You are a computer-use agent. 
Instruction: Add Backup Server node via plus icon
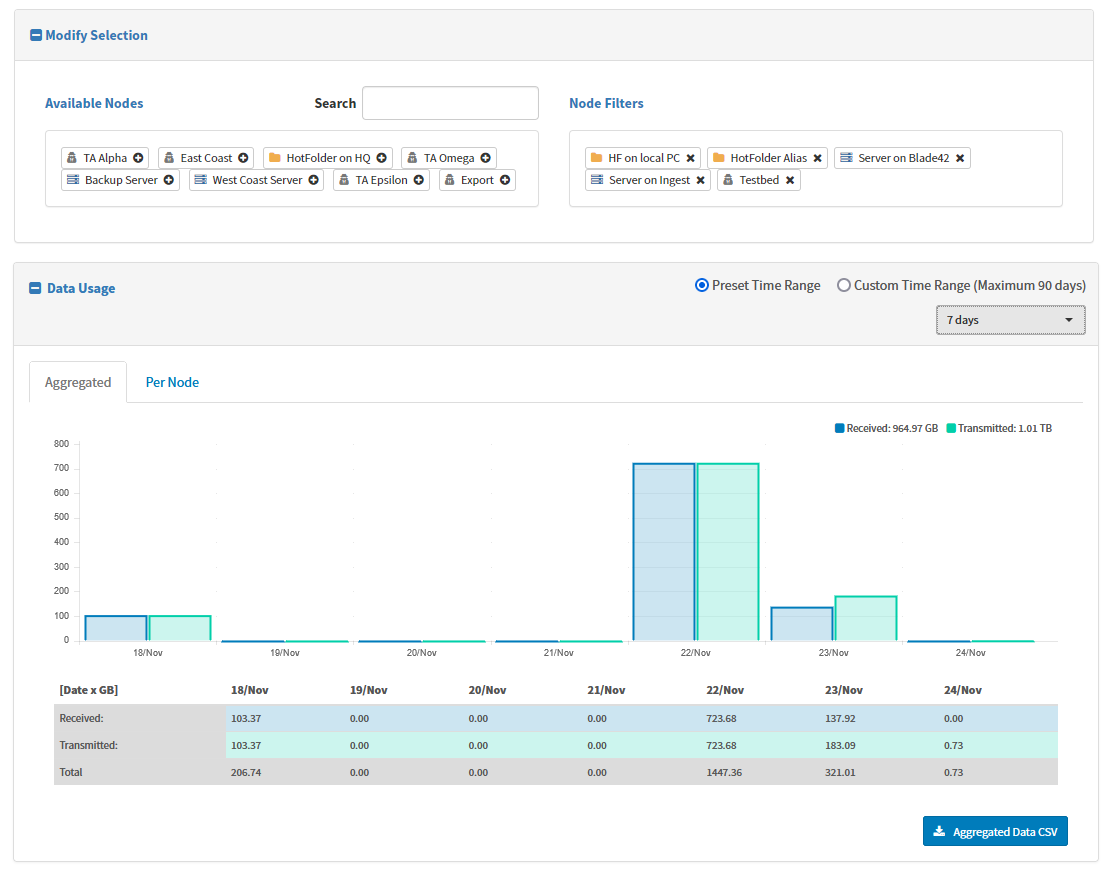click(169, 180)
